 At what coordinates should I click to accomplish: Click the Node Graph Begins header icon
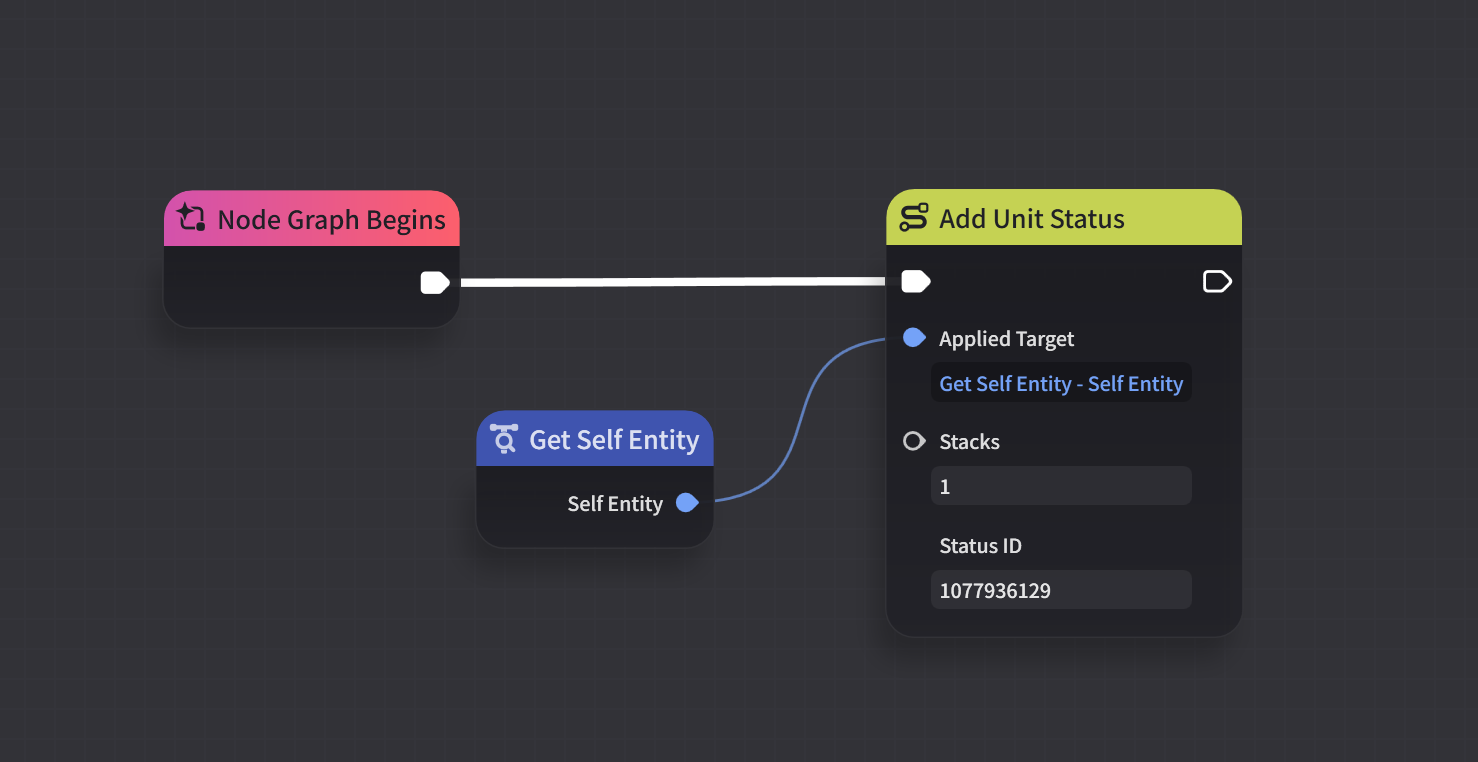(x=191, y=218)
